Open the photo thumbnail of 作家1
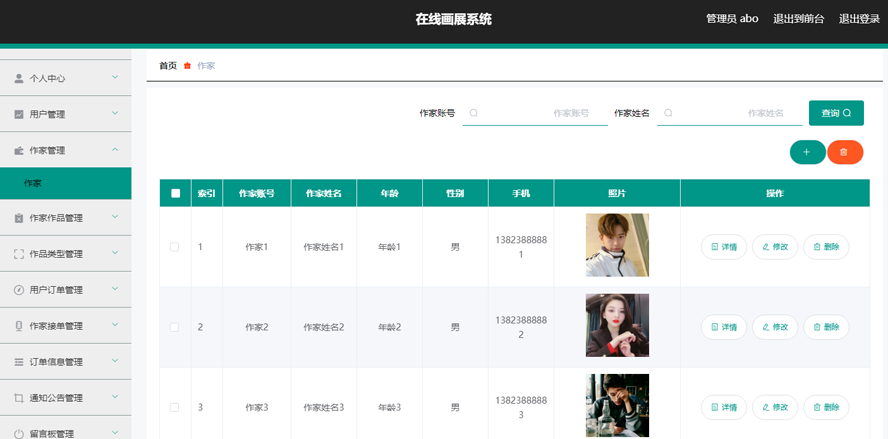888x439 pixels. point(617,245)
